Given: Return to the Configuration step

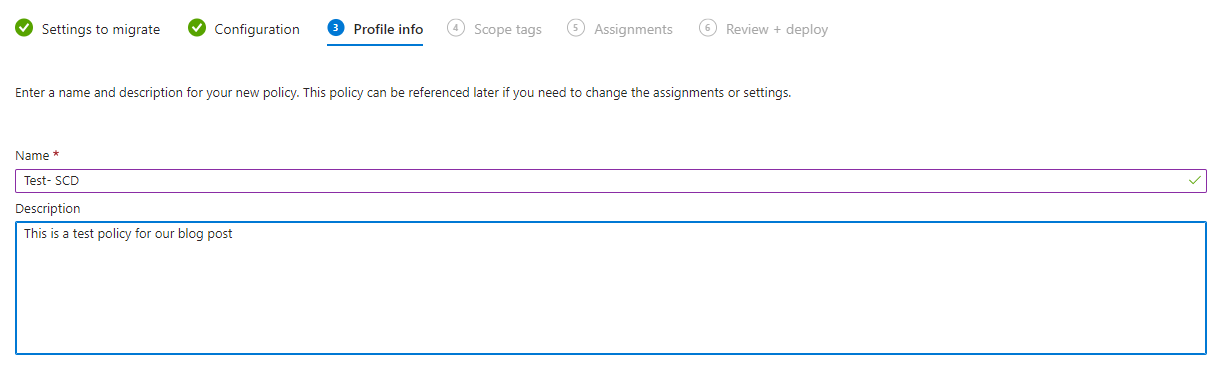Looking at the screenshot, I should click(257, 29).
